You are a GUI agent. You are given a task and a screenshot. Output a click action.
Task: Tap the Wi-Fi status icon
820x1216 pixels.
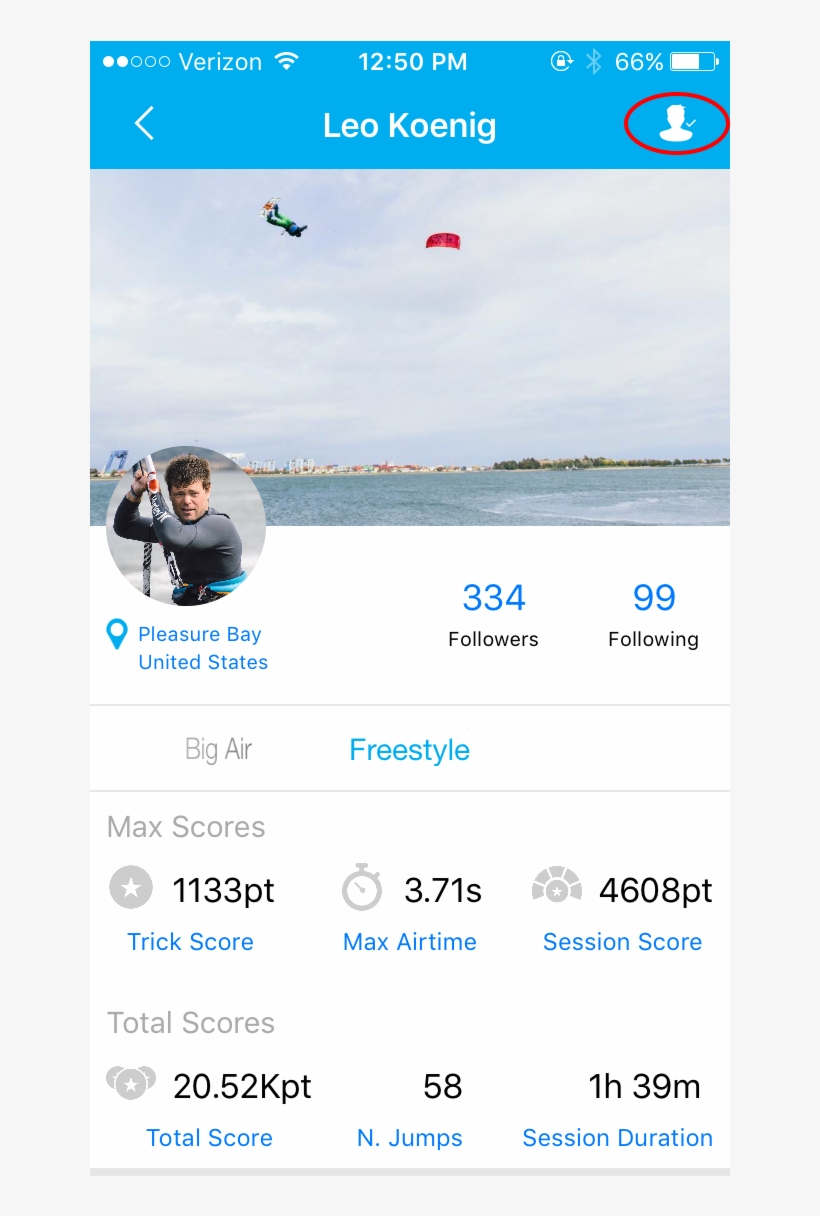287,62
